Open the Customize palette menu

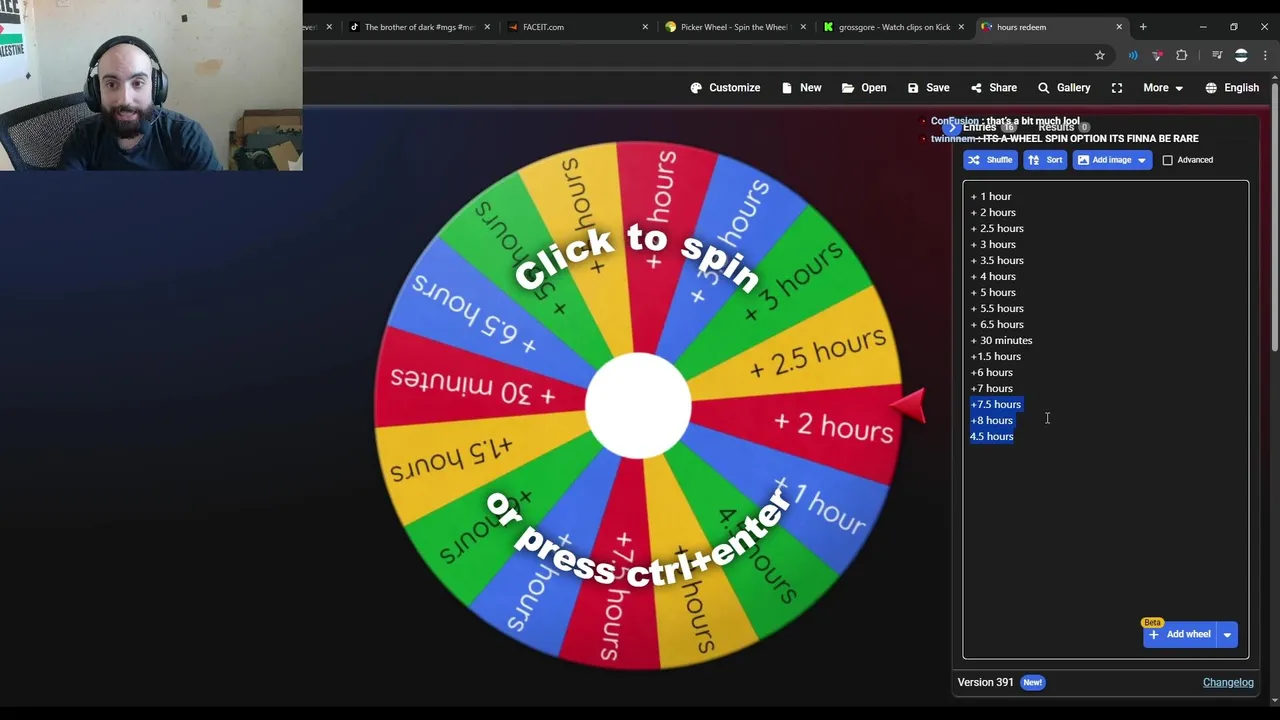click(x=725, y=88)
